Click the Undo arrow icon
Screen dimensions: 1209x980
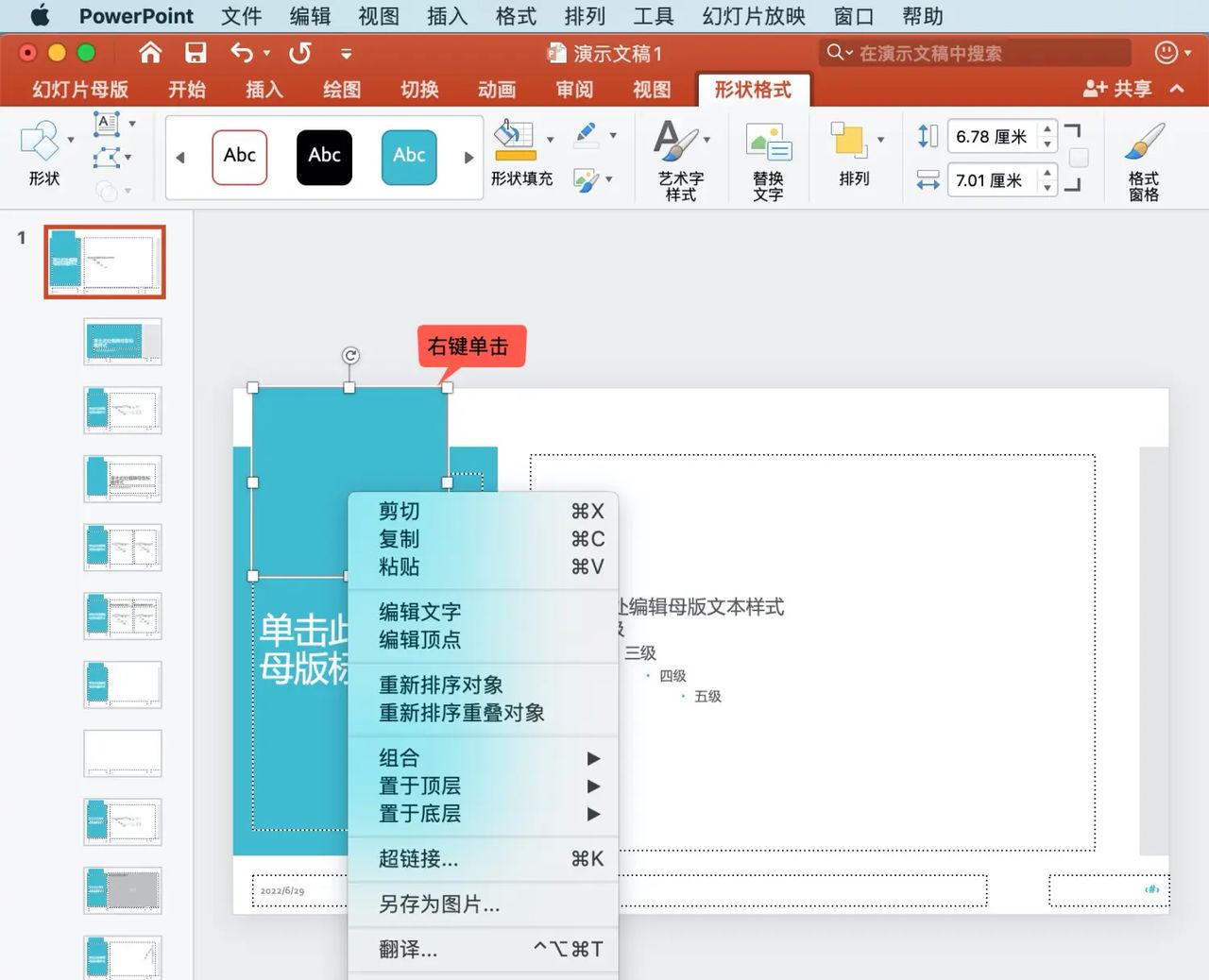click(244, 53)
